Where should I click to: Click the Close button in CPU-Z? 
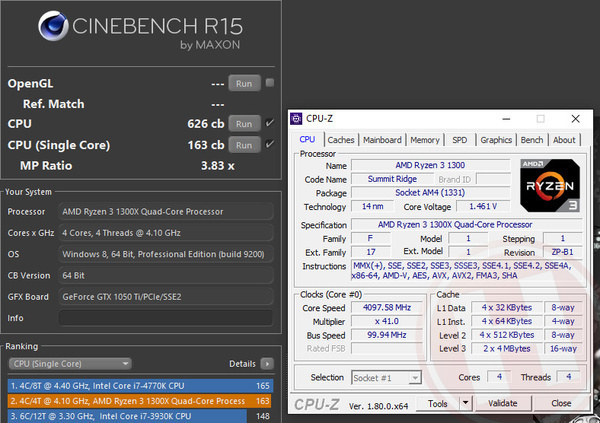click(x=561, y=403)
